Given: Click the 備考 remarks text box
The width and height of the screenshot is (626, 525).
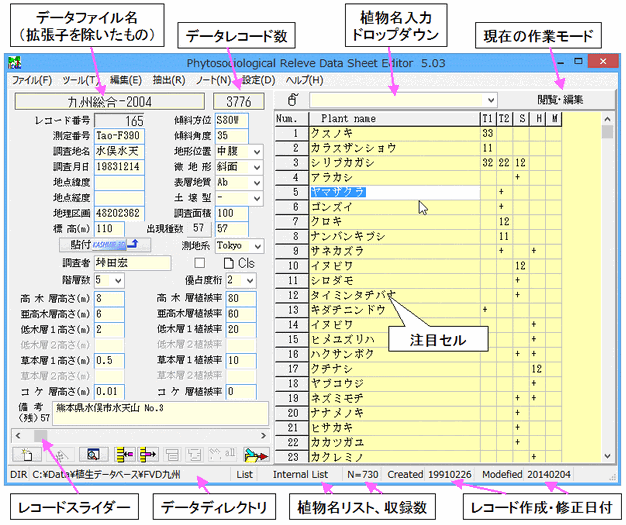Looking at the screenshot, I should point(161,413).
